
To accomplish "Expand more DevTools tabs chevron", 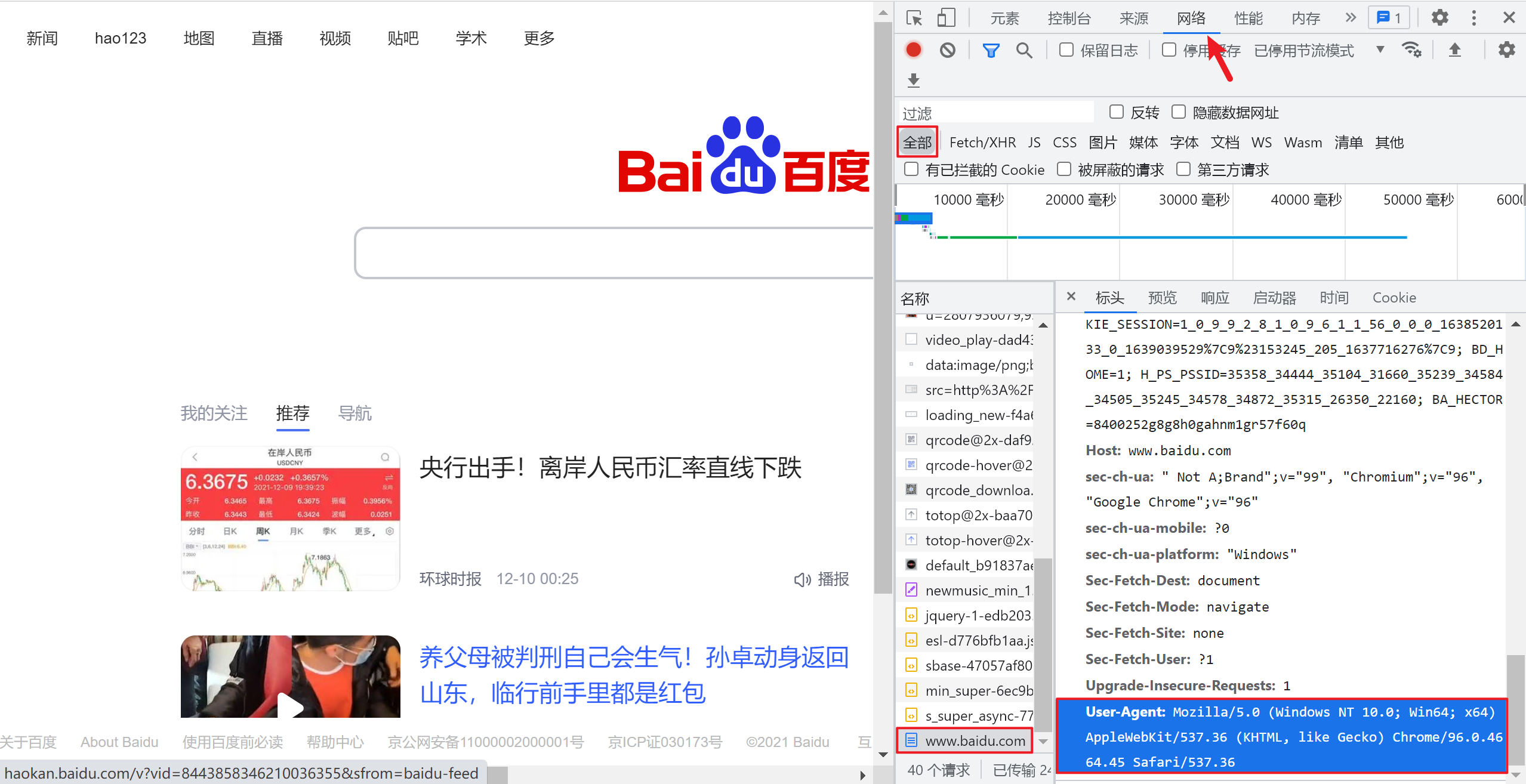I will (x=1351, y=18).
